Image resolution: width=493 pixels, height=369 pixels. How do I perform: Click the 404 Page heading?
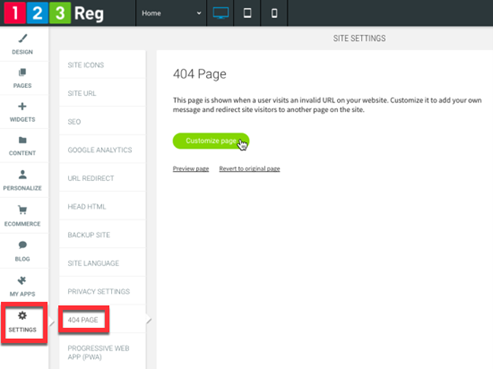(x=199, y=74)
